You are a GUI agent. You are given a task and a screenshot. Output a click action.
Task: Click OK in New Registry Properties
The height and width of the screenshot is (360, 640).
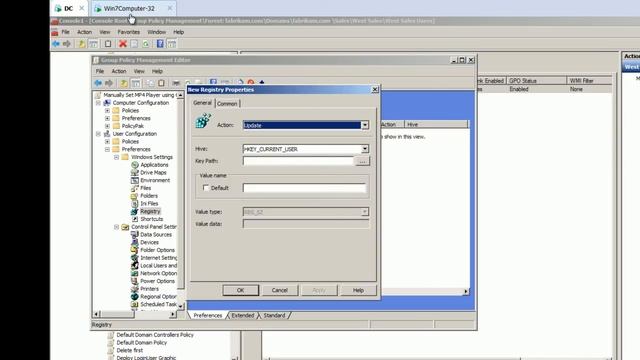[240, 290]
